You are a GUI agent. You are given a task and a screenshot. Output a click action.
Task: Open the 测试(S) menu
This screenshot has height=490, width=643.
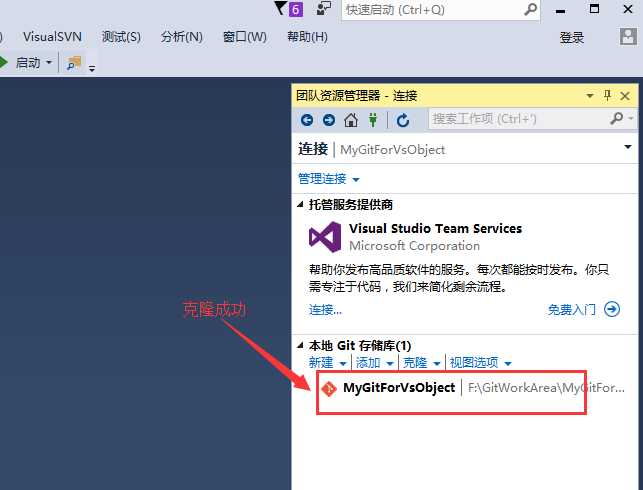pos(121,37)
